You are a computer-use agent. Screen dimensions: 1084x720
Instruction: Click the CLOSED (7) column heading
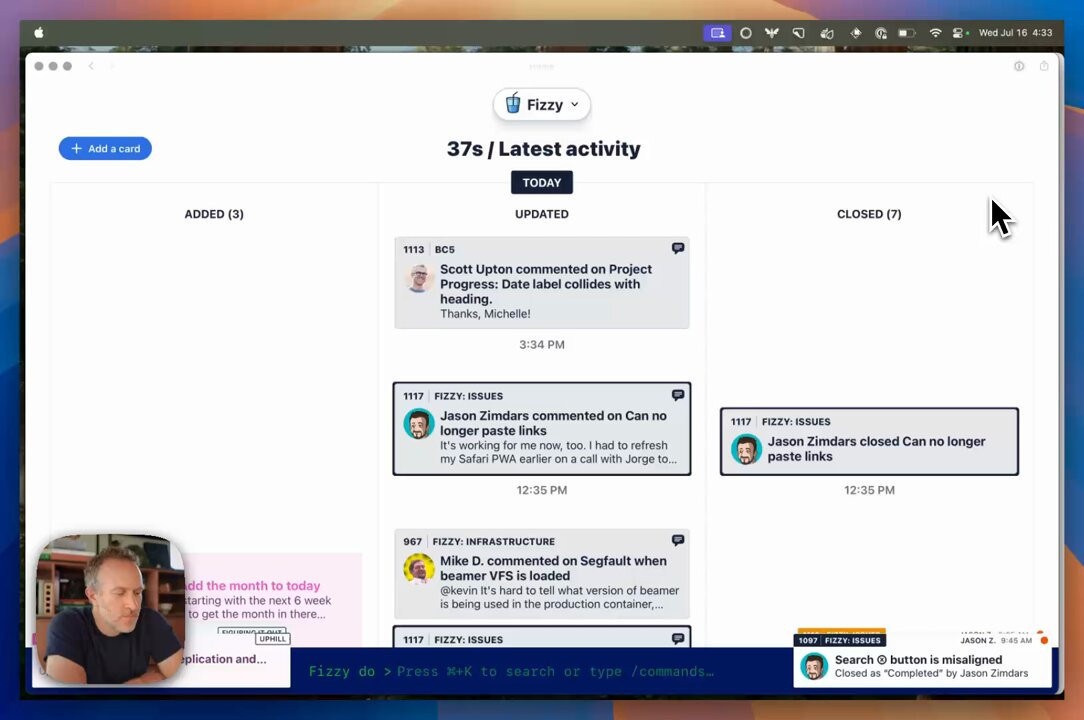[869, 214]
